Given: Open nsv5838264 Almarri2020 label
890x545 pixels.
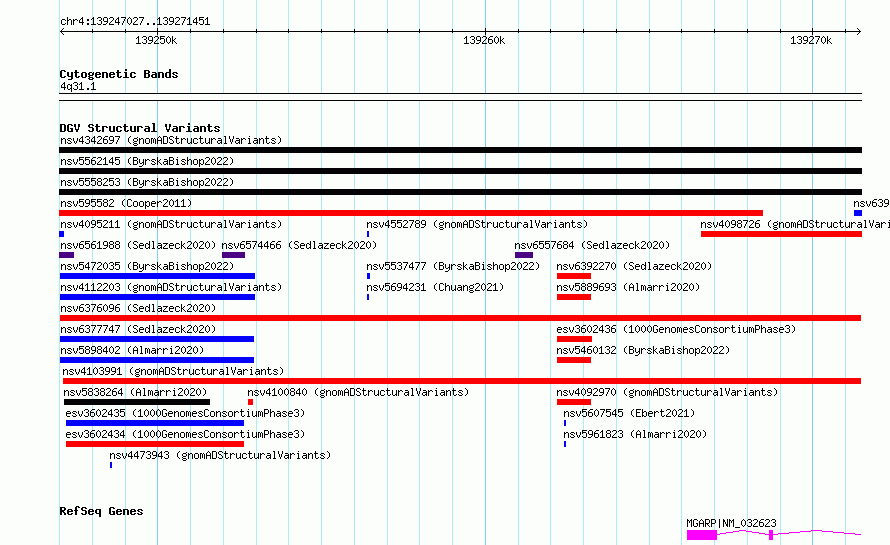Looking at the screenshot, I should (135, 392).
